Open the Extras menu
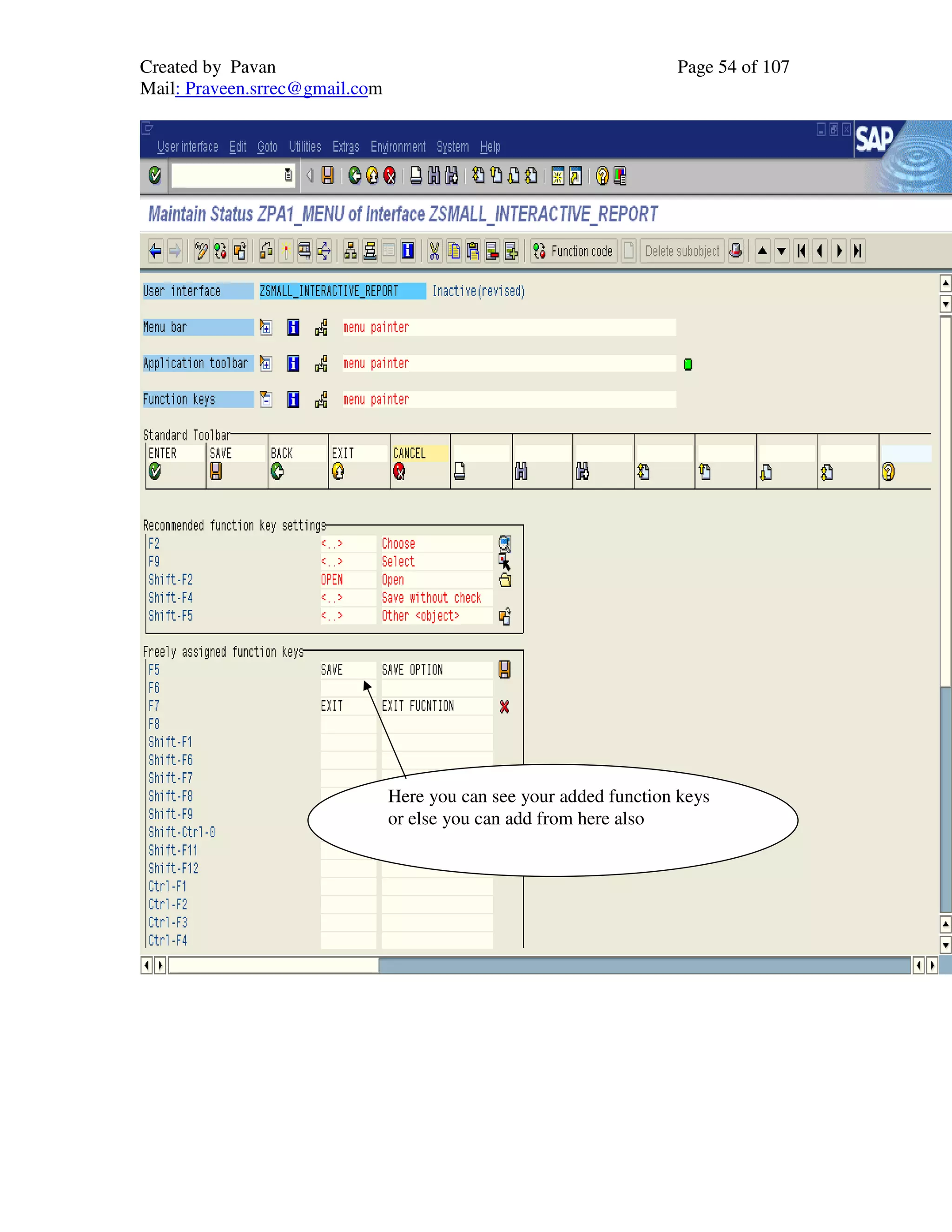This screenshot has height=1232, width=952. [346, 147]
